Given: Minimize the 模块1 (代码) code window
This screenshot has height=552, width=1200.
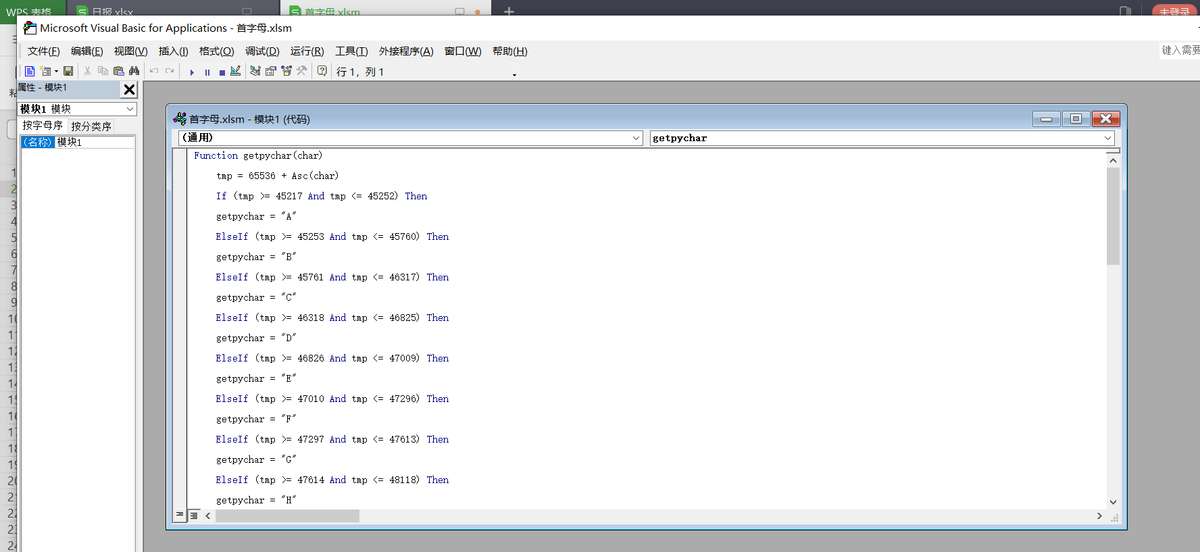Looking at the screenshot, I should [1047, 118].
